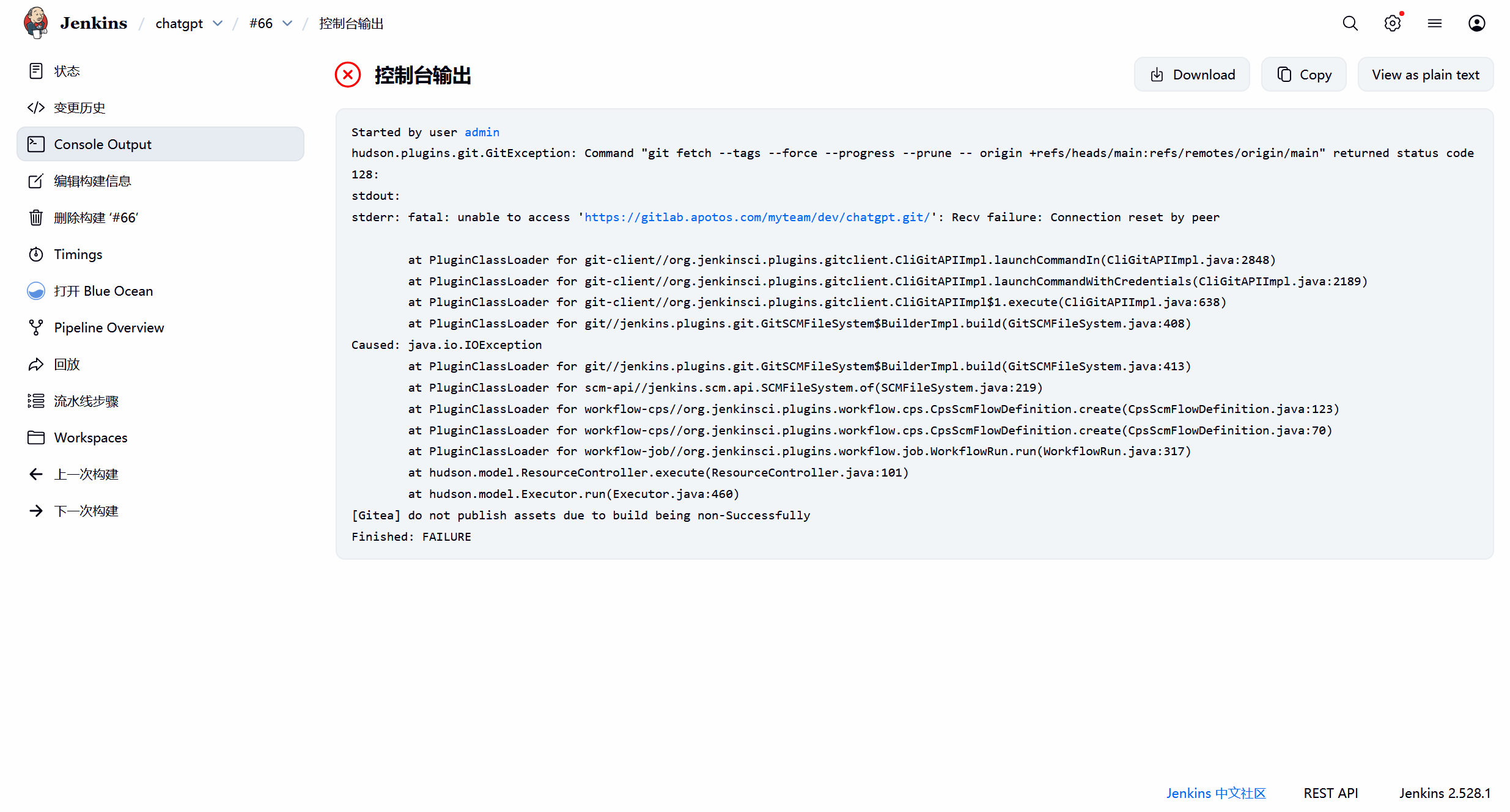Click the Download button
1510x812 pixels.
(1191, 75)
